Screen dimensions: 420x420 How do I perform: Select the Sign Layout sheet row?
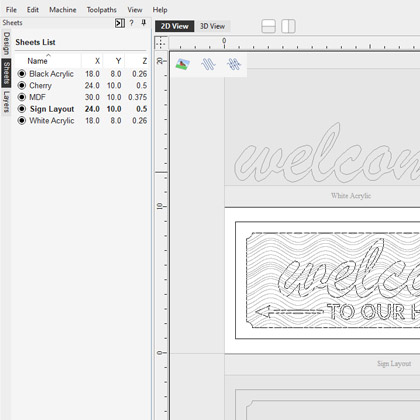tap(82, 109)
